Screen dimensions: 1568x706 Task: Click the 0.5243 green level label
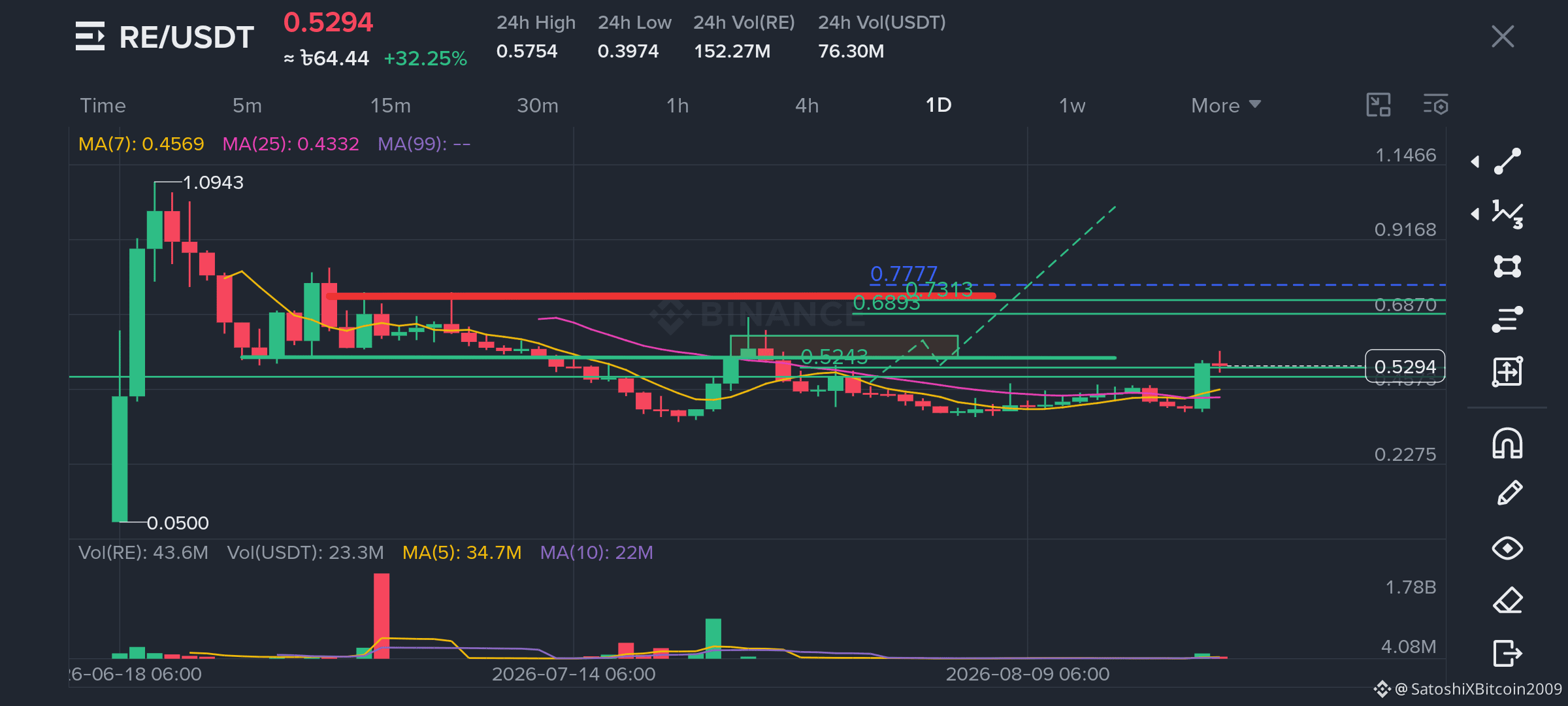click(834, 356)
